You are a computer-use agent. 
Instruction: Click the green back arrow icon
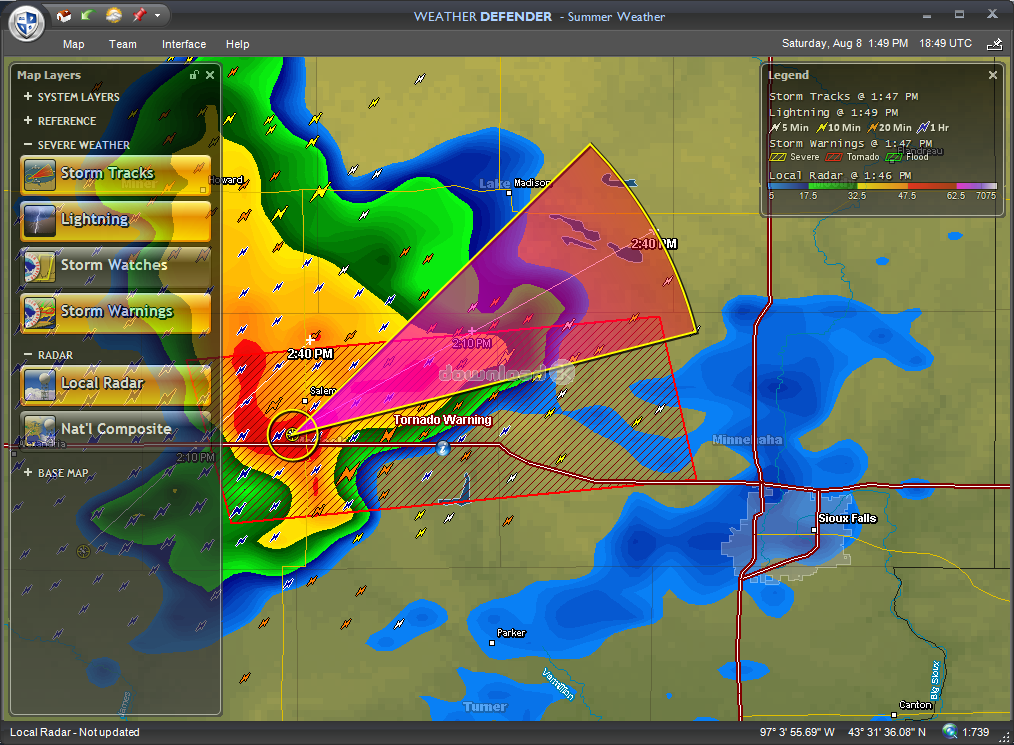point(87,14)
